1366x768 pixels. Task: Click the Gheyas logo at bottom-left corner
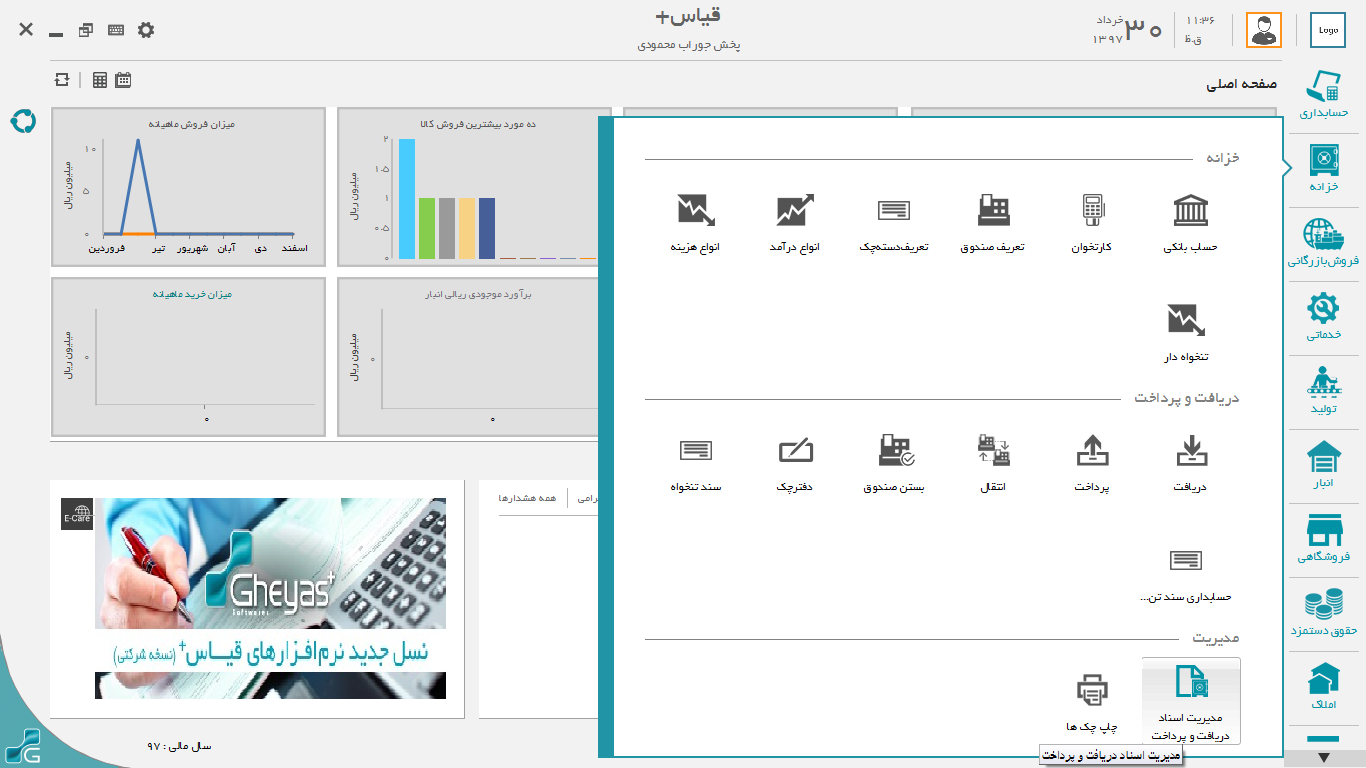(22, 747)
